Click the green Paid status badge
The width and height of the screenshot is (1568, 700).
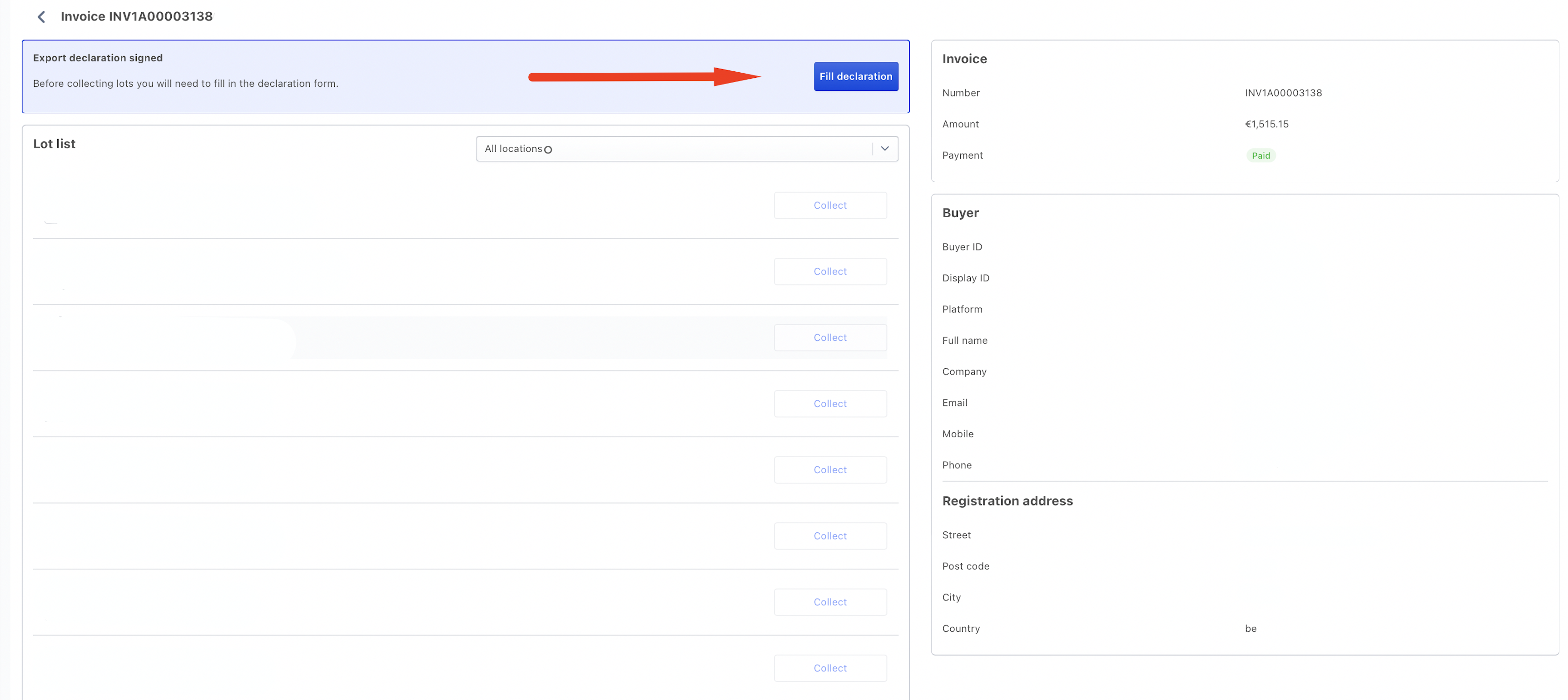1260,155
